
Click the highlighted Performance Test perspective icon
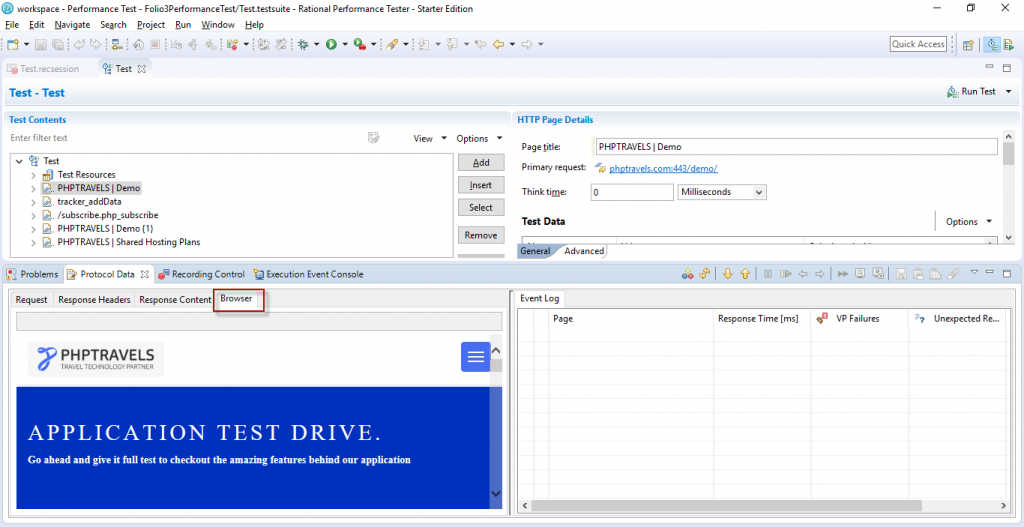(993, 44)
